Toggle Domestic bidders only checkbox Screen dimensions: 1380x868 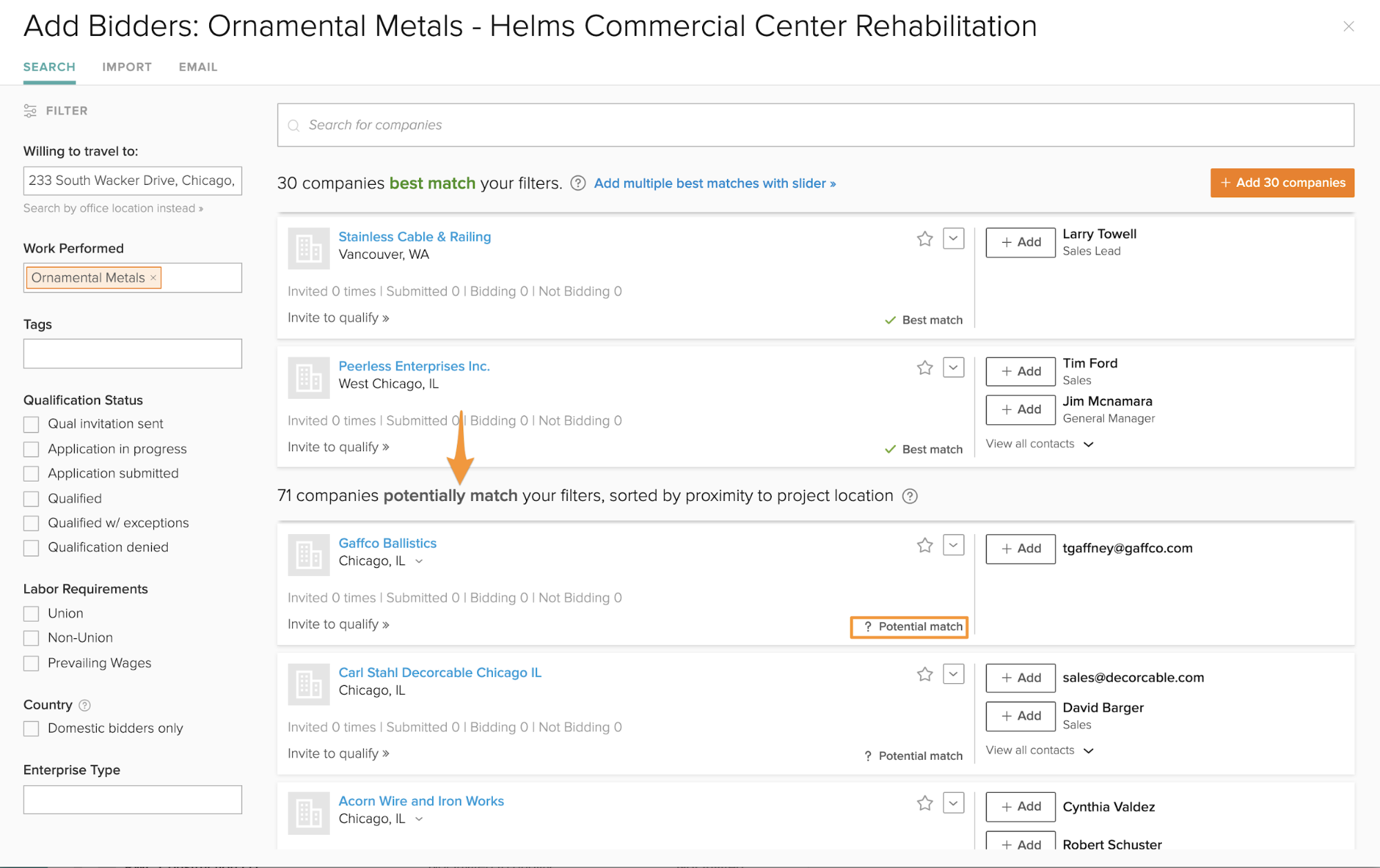click(x=31, y=729)
